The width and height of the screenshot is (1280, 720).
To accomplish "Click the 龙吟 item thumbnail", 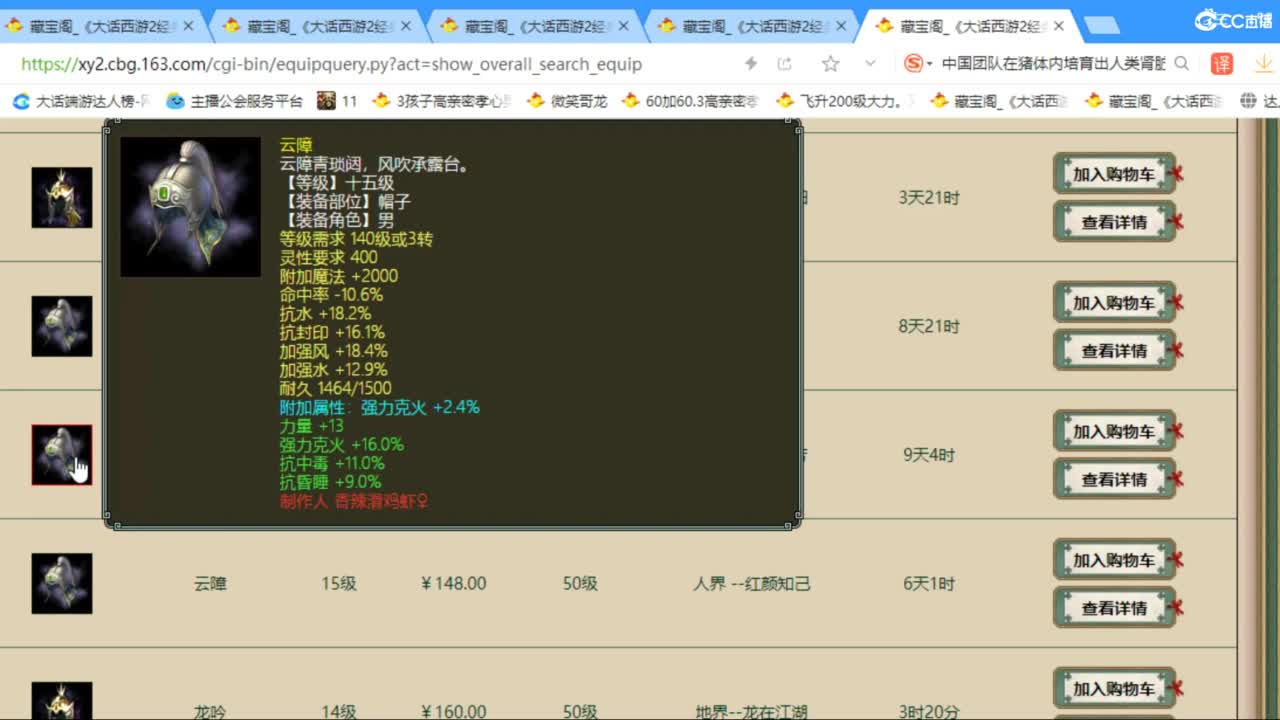I will click(x=62, y=701).
